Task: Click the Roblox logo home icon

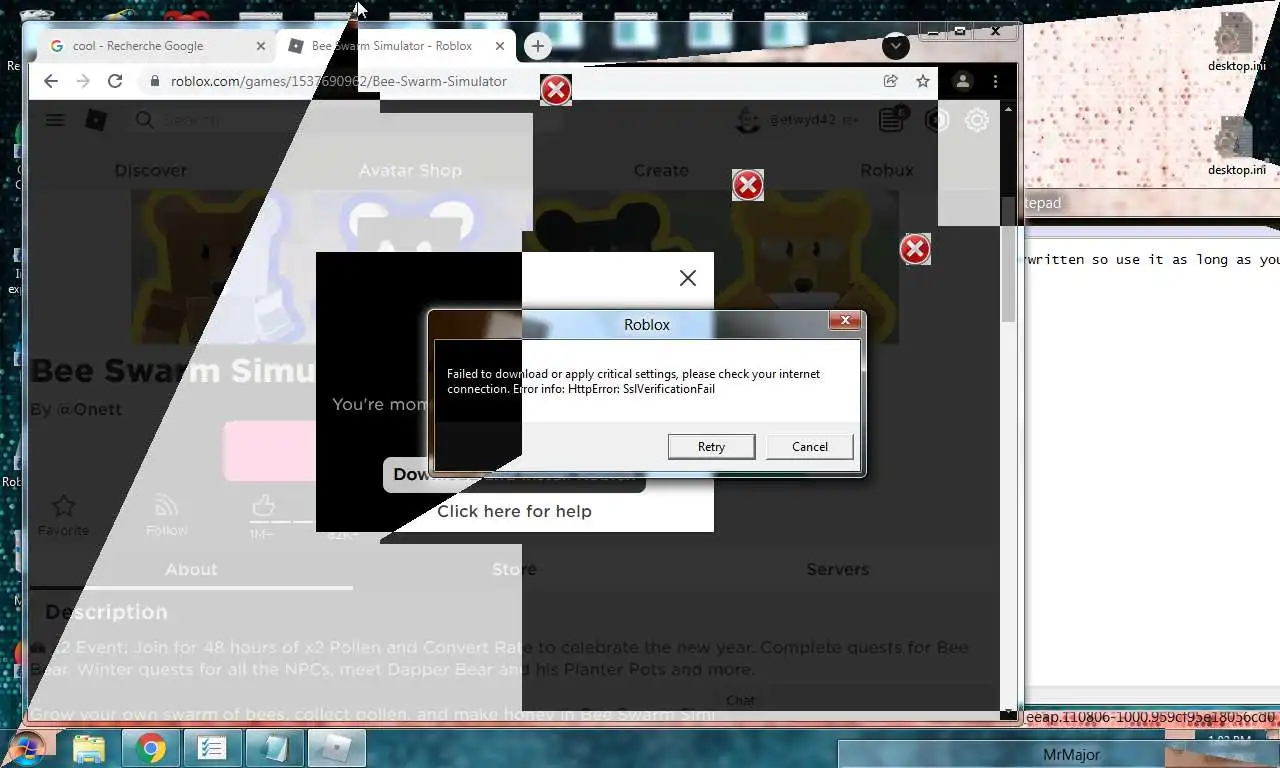Action: pos(96,120)
